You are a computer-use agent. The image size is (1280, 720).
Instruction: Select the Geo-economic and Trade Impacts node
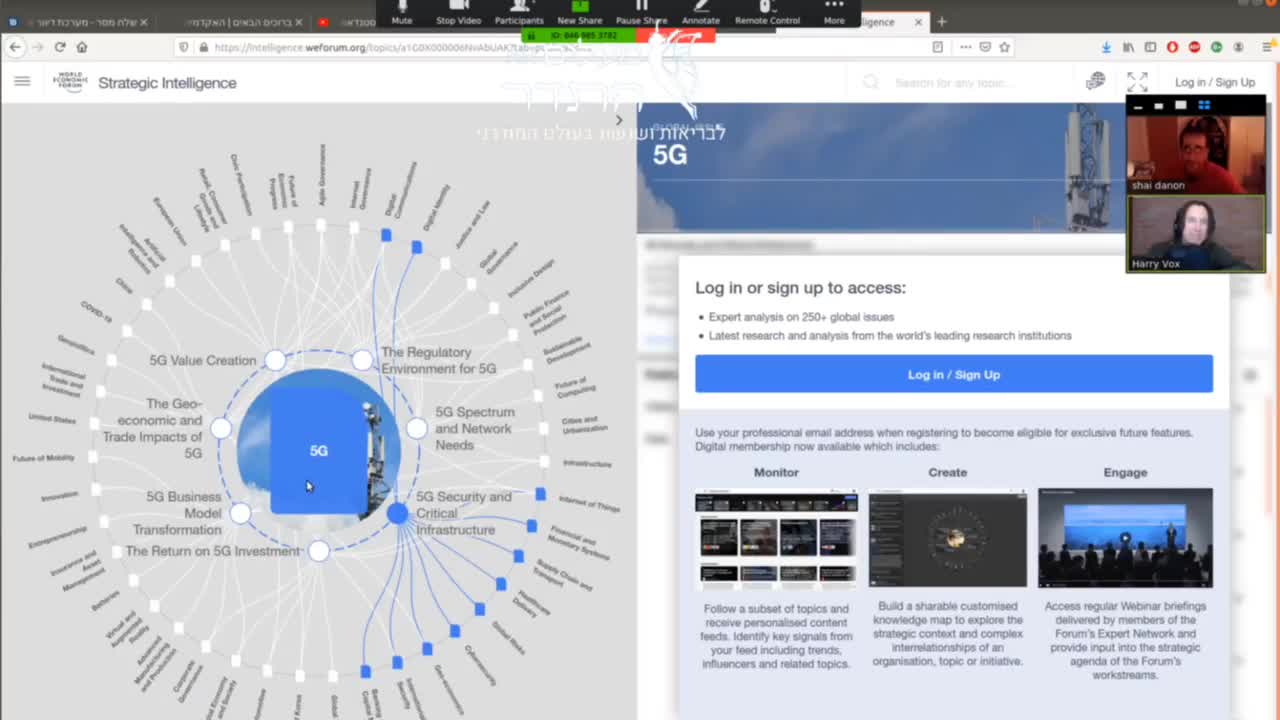221,428
